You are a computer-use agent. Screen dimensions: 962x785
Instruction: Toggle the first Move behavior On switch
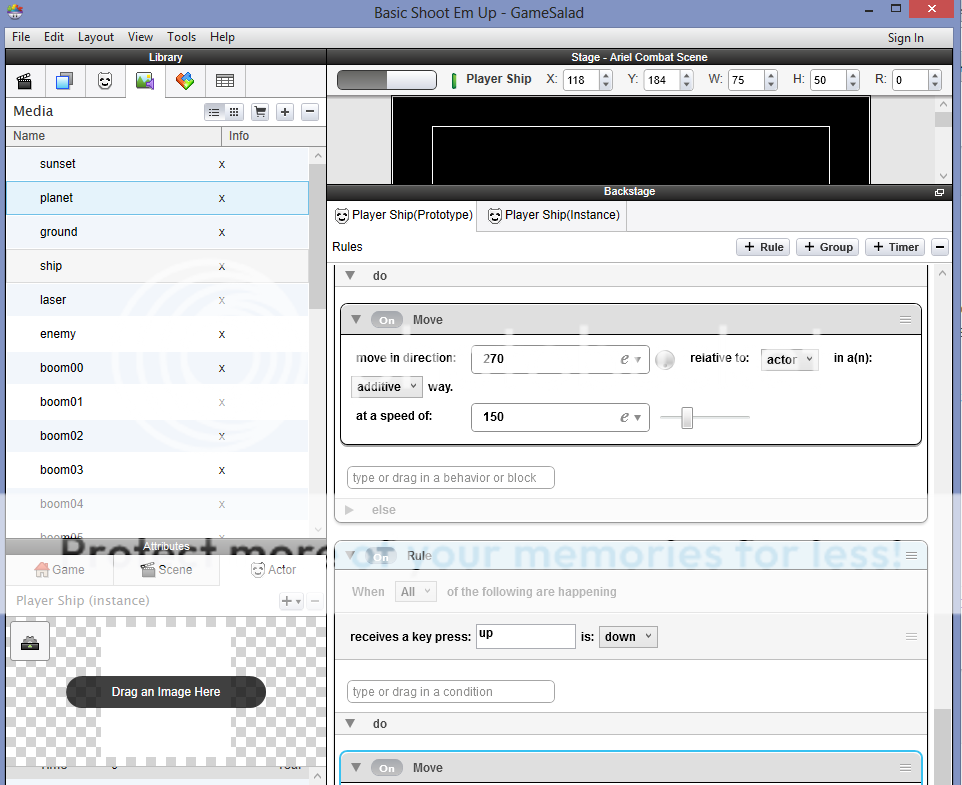coord(387,320)
